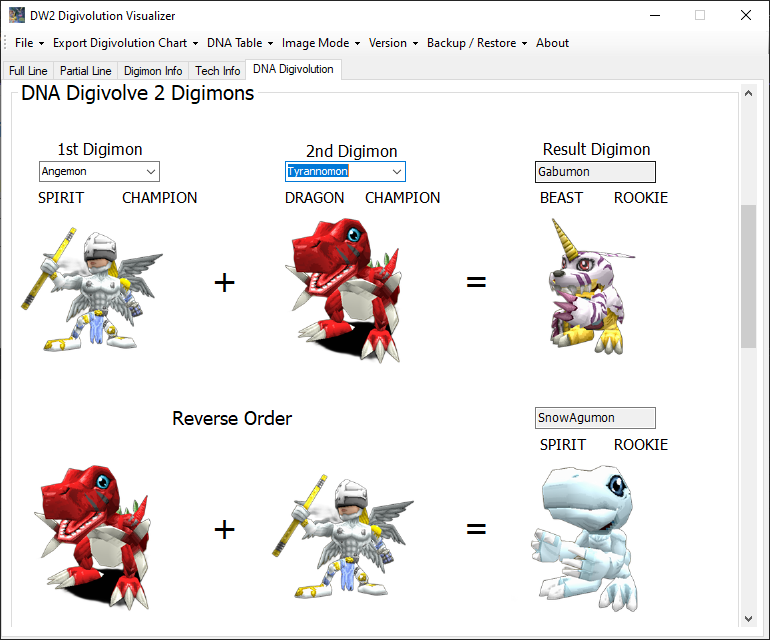
Task: Click the CHAMPION label beside SPIRIT
Action: pos(160,198)
